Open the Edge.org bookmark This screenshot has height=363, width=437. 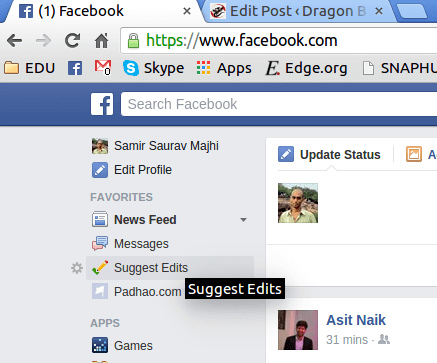click(306, 68)
